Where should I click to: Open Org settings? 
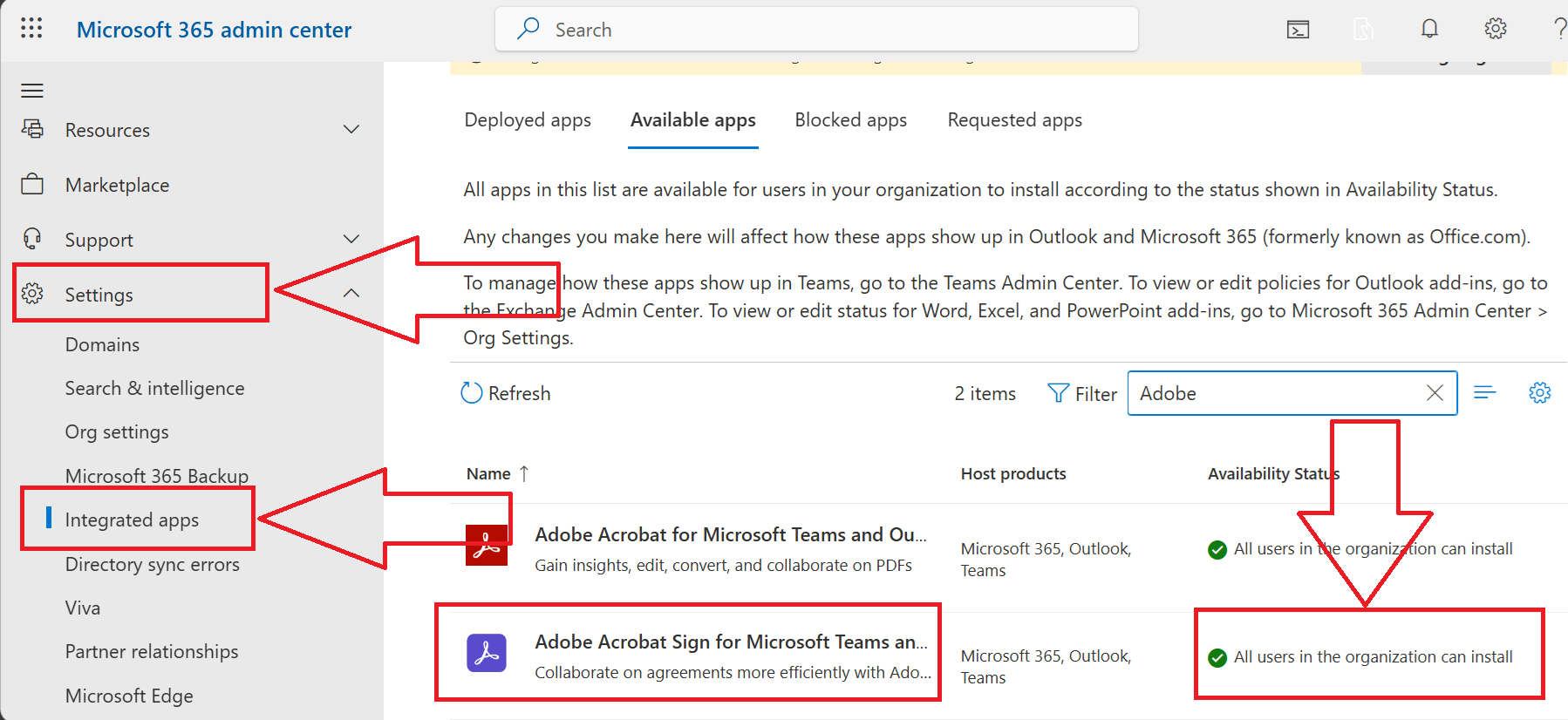click(x=117, y=431)
